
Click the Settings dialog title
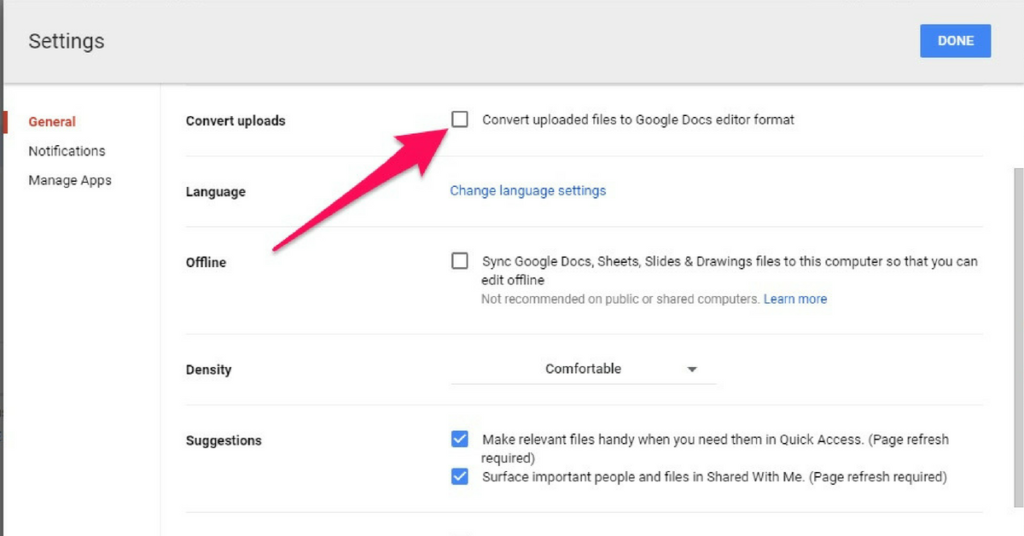(66, 40)
